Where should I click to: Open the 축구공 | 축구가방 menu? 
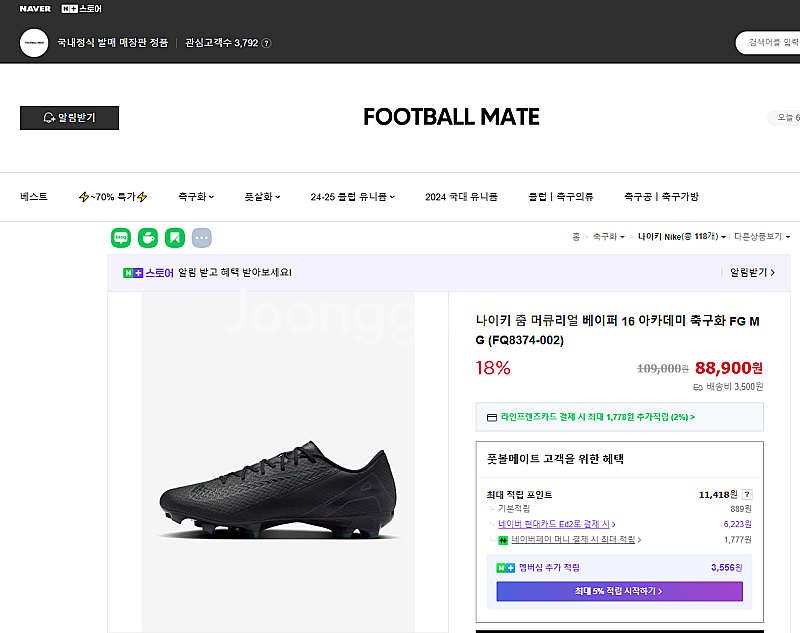(x=661, y=197)
